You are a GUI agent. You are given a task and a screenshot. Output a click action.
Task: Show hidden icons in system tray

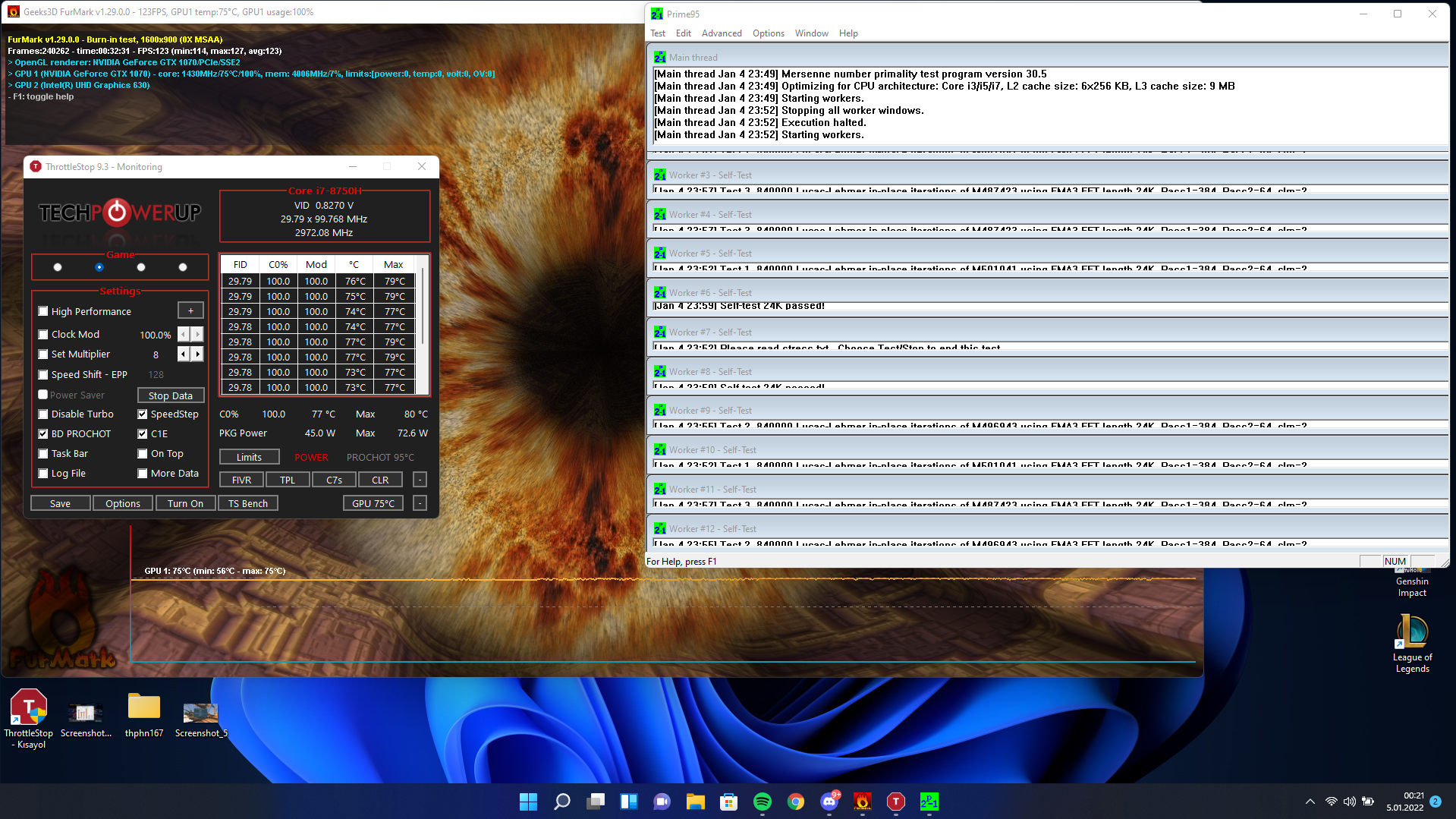(1310, 802)
